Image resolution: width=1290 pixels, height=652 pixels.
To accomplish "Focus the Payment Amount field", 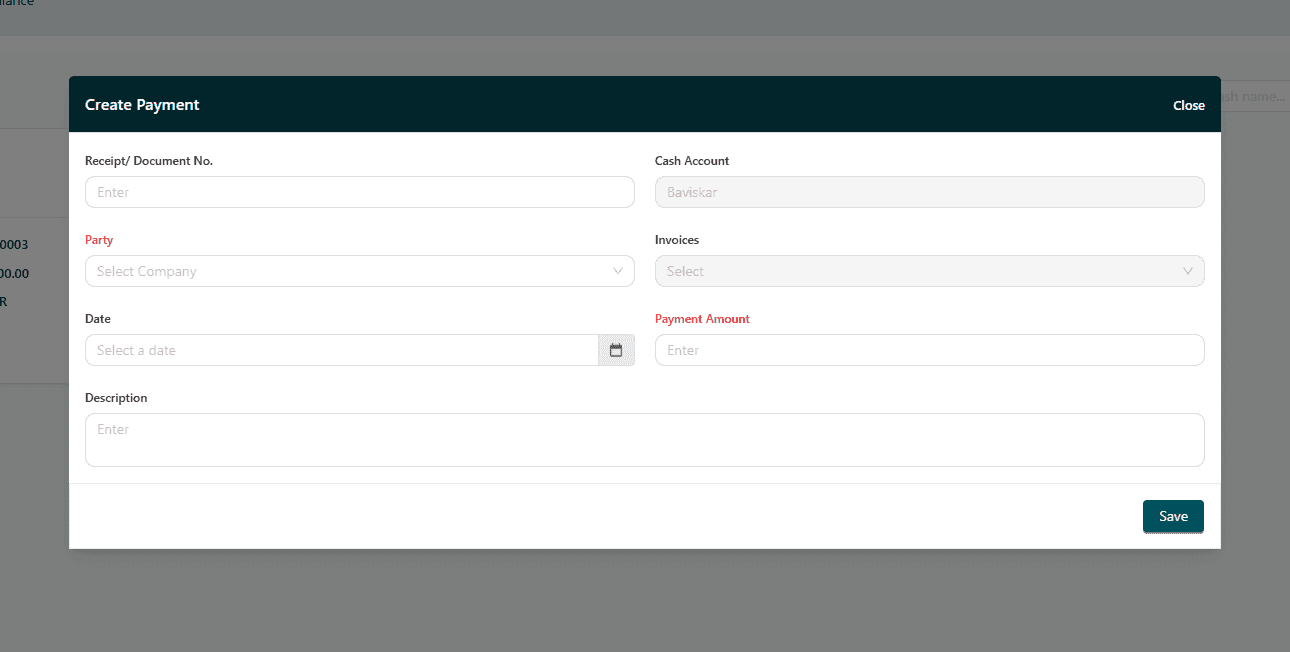I will (930, 350).
